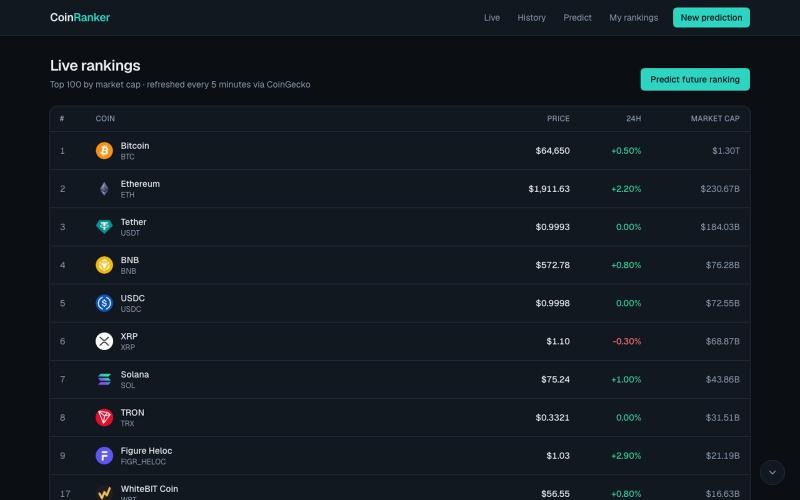Click the MARKET CAP column header
Viewport: 800px width, 500px height.
tap(715, 118)
